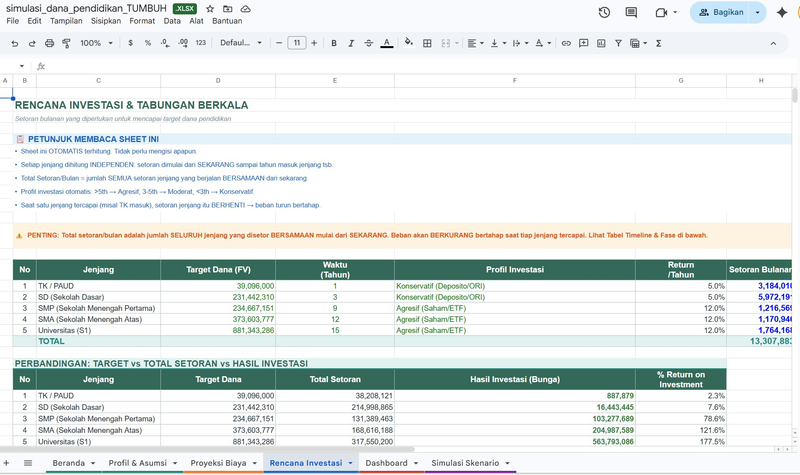Click the video call camera icon

coord(662,12)
